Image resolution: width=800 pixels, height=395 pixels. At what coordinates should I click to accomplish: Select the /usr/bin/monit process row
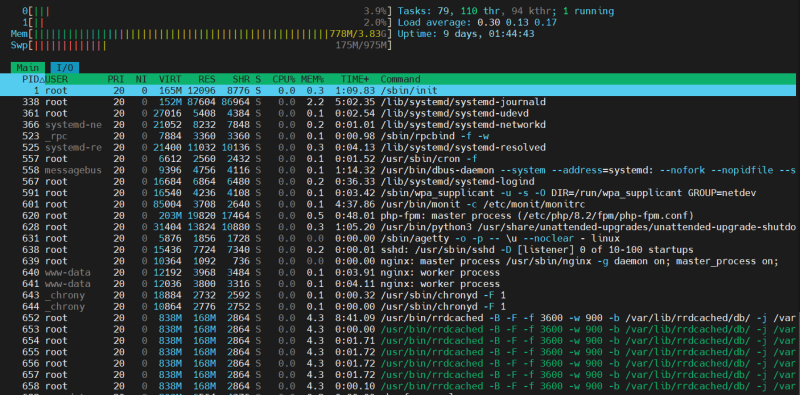398,204
